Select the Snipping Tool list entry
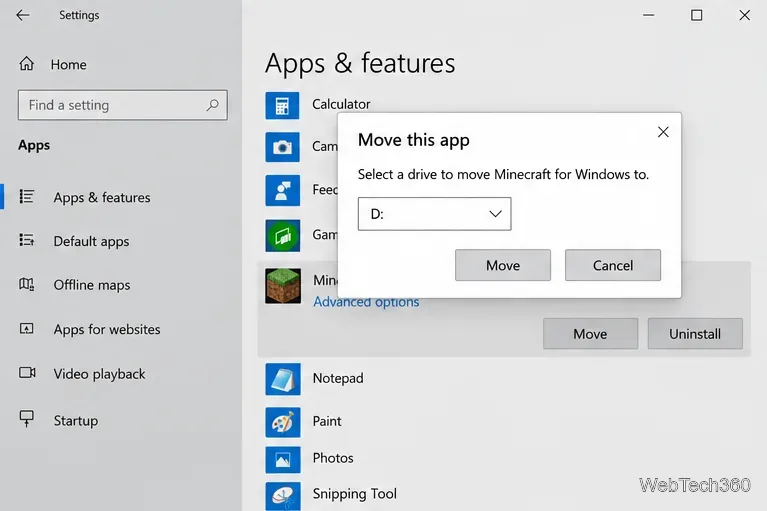767x511 pixels. [x=355, y=493]
